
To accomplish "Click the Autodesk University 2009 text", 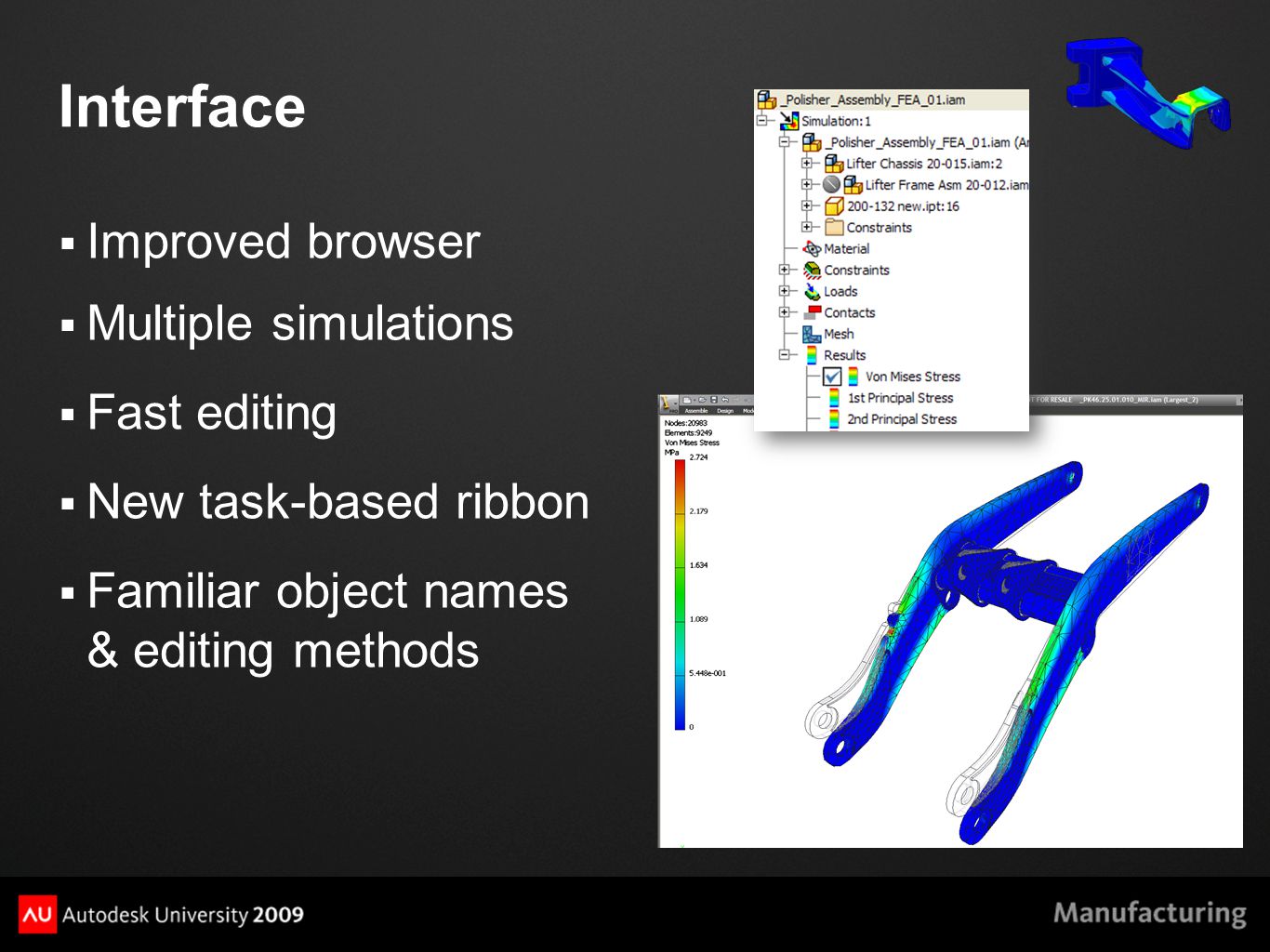I will click(183, 915).
